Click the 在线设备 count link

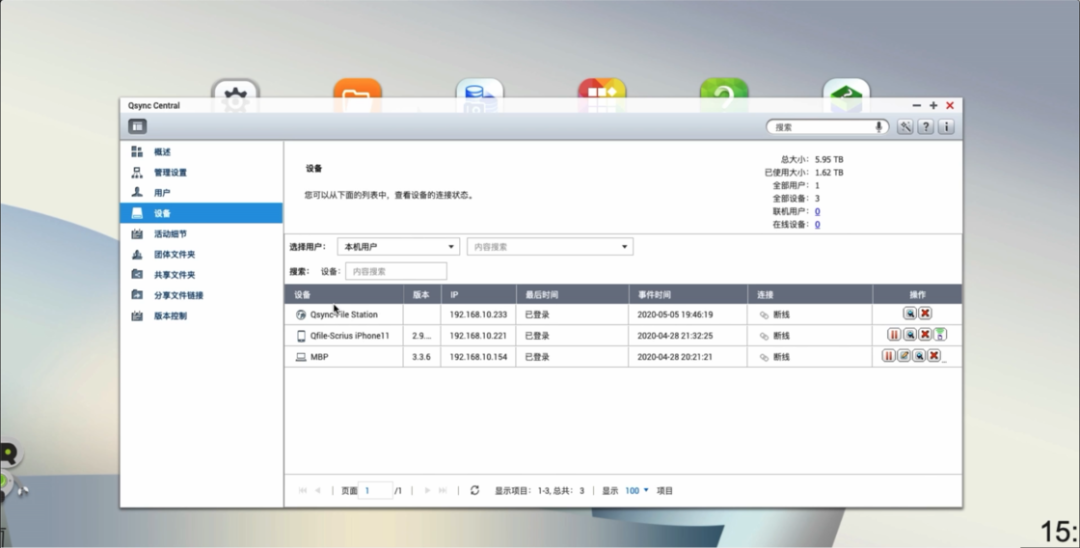point(817,224)
